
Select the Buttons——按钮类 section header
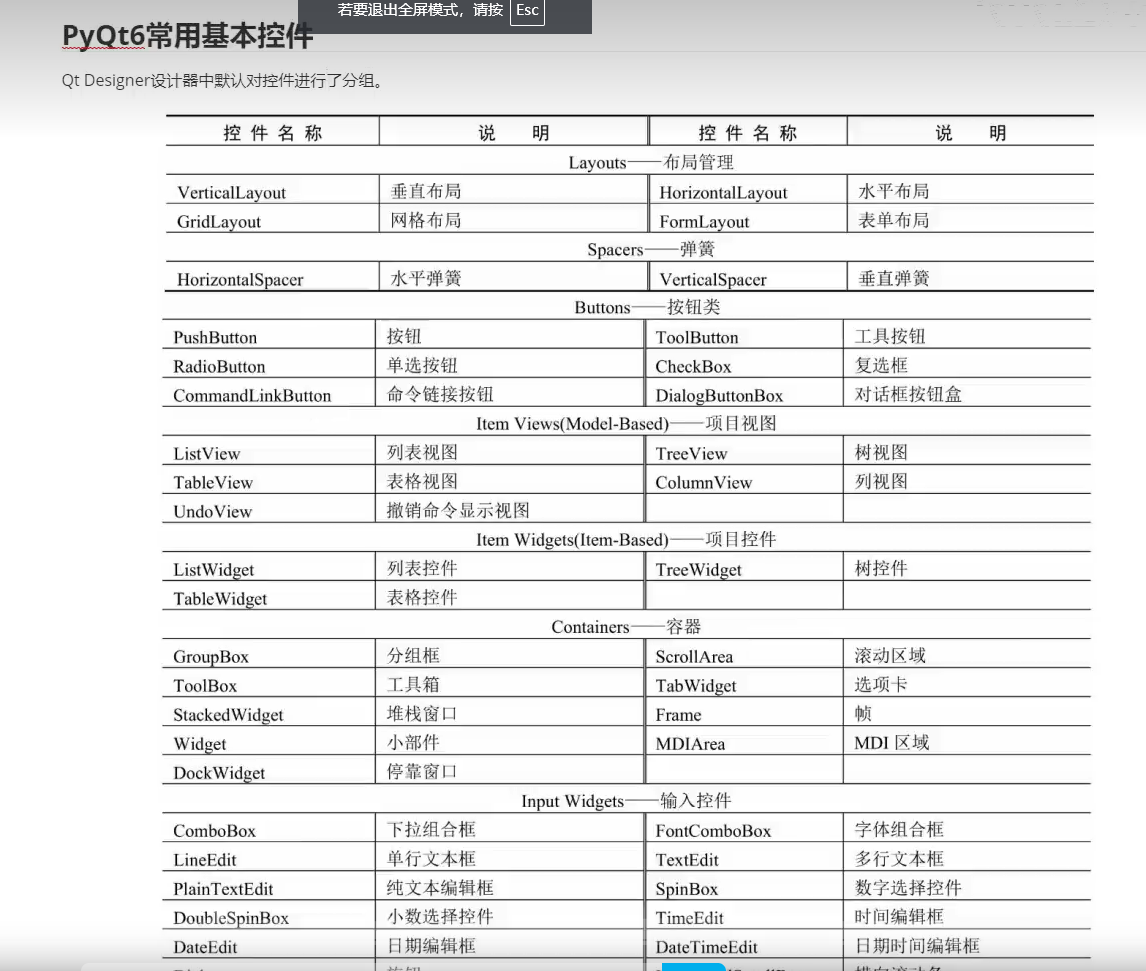point(647,308)
